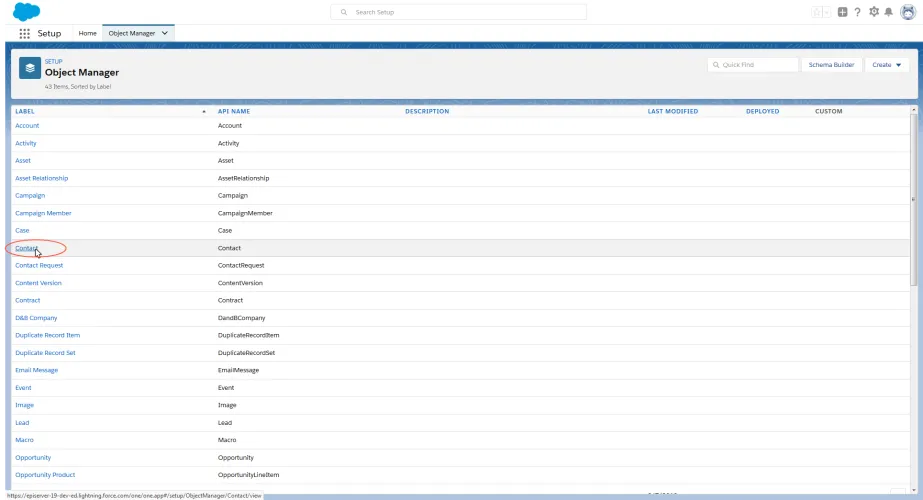923x500 pixels.
Task: Open the global actions plus icon
Action: 842,12
